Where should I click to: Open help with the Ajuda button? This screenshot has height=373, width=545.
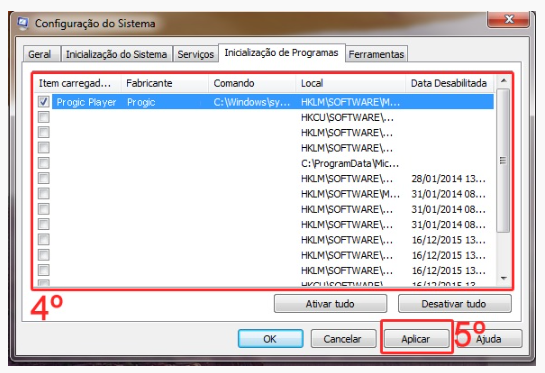point(489,339)
